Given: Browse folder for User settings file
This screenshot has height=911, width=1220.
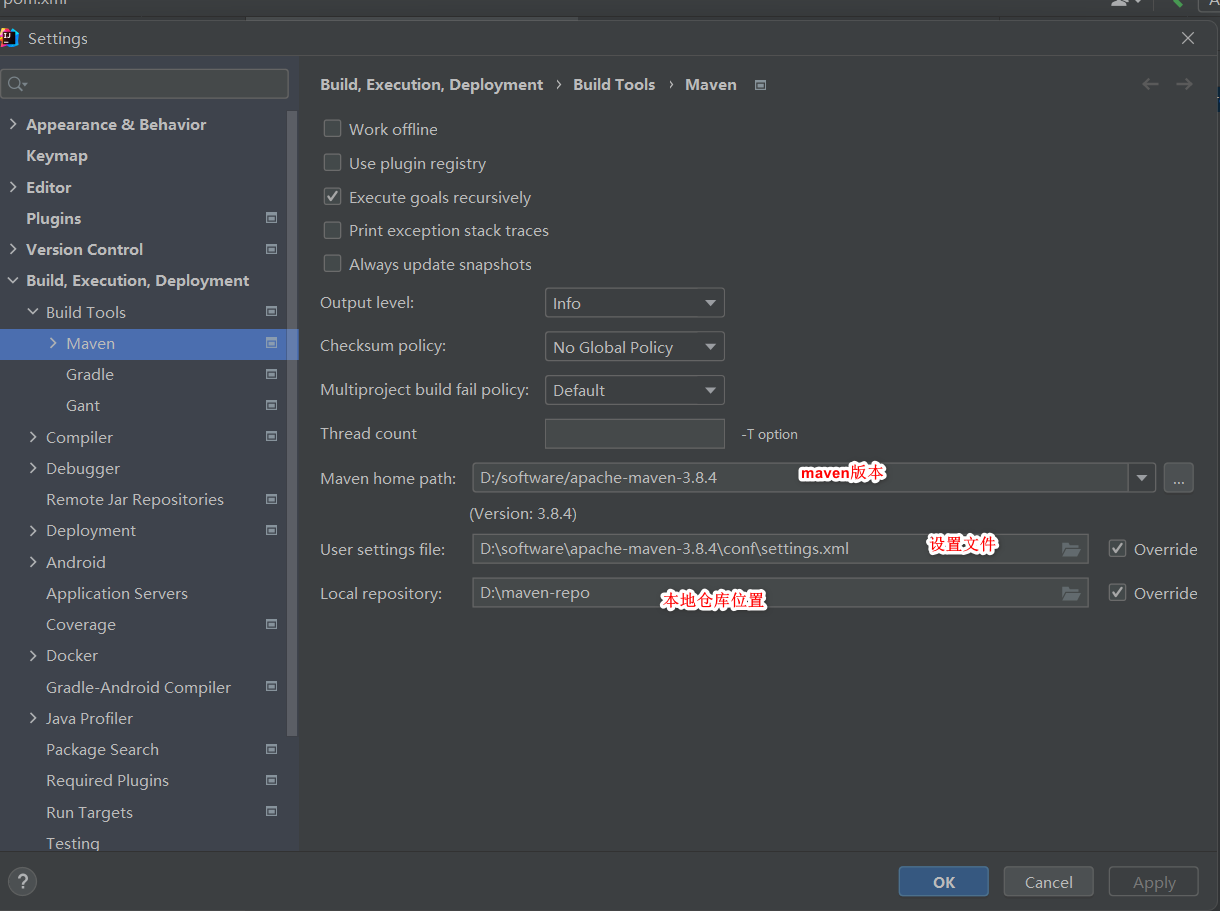Looking at the screenshot, I should click(x=1071, y=549).
